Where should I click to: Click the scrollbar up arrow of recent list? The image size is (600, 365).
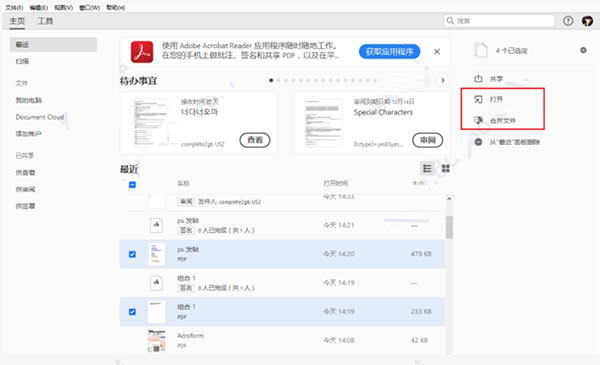pyautogui.click(x=449, y=199)
